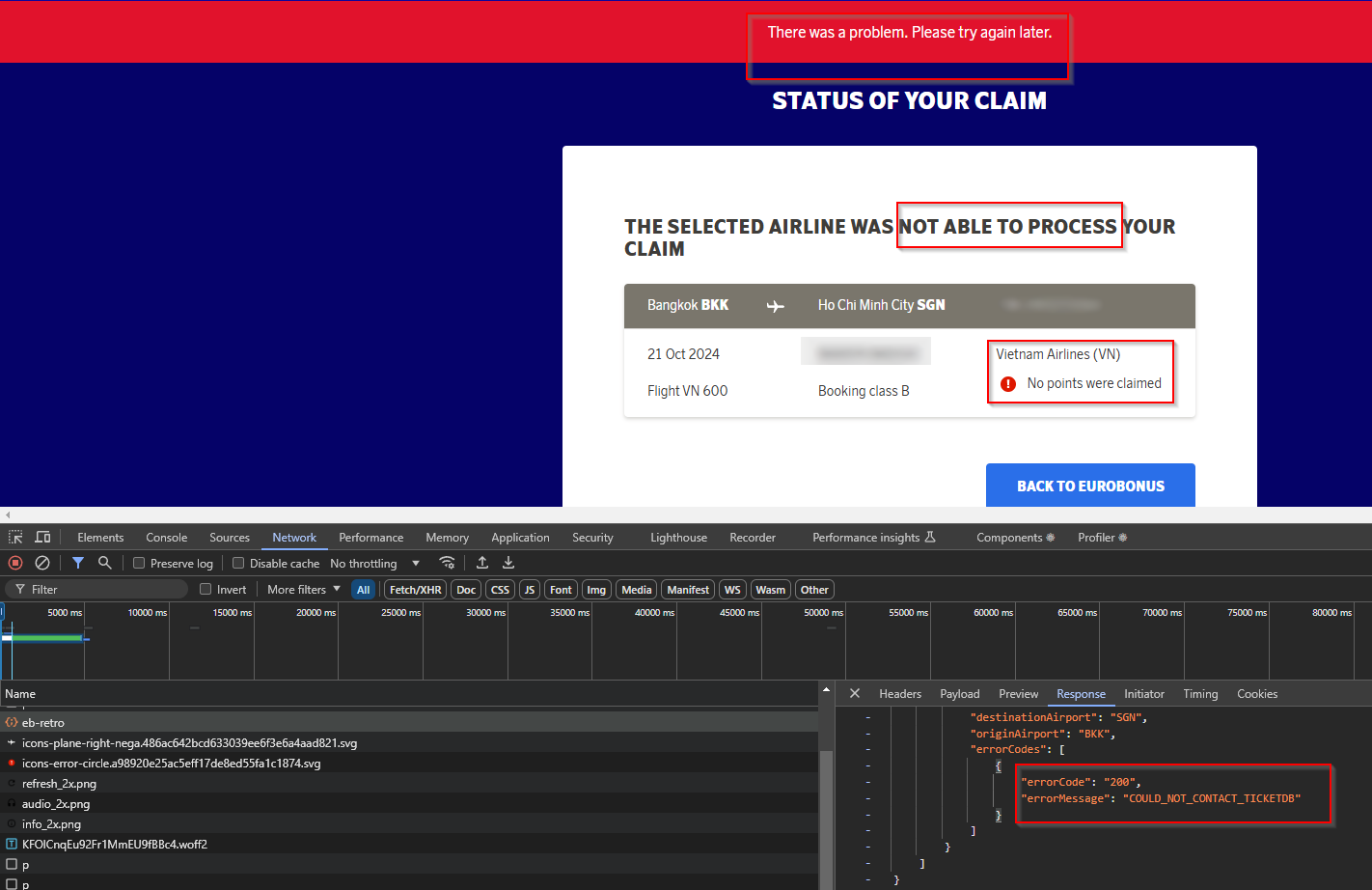1372x890 pixels.
Task: Collapse the errorCodes object brace in response
Action: pyautogui.click(x=998, y=766)
